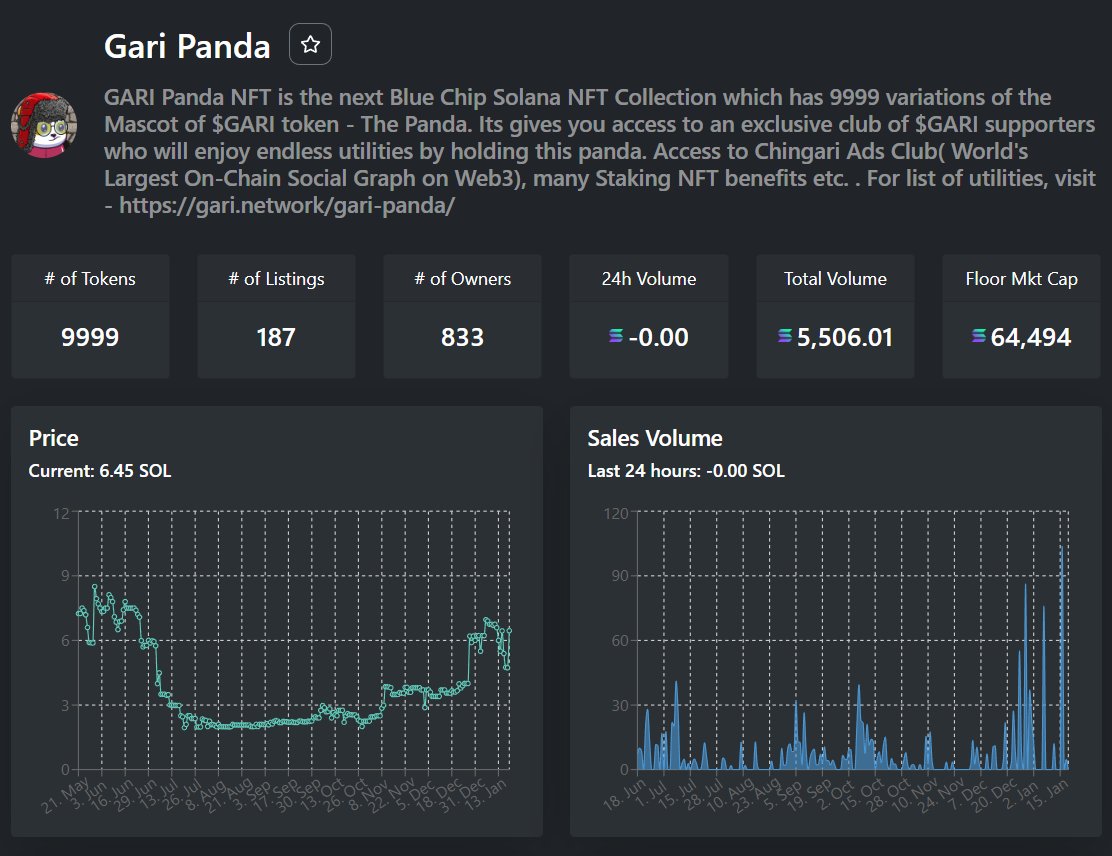Click the Gari Panda collection title
This screenshot has width=1112, height=856.
(x=187, y=46)
